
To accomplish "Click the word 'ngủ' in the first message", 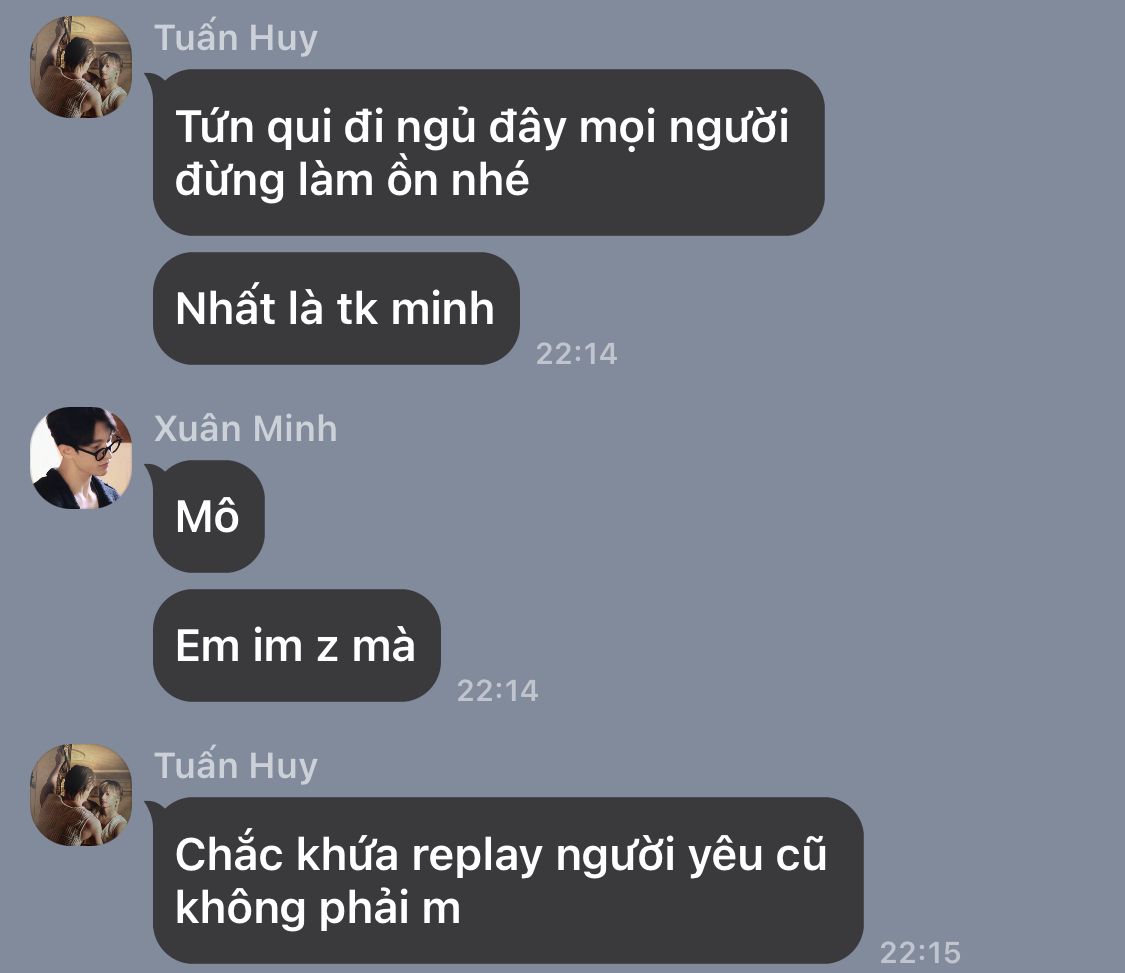I will (x=436, y=129).
